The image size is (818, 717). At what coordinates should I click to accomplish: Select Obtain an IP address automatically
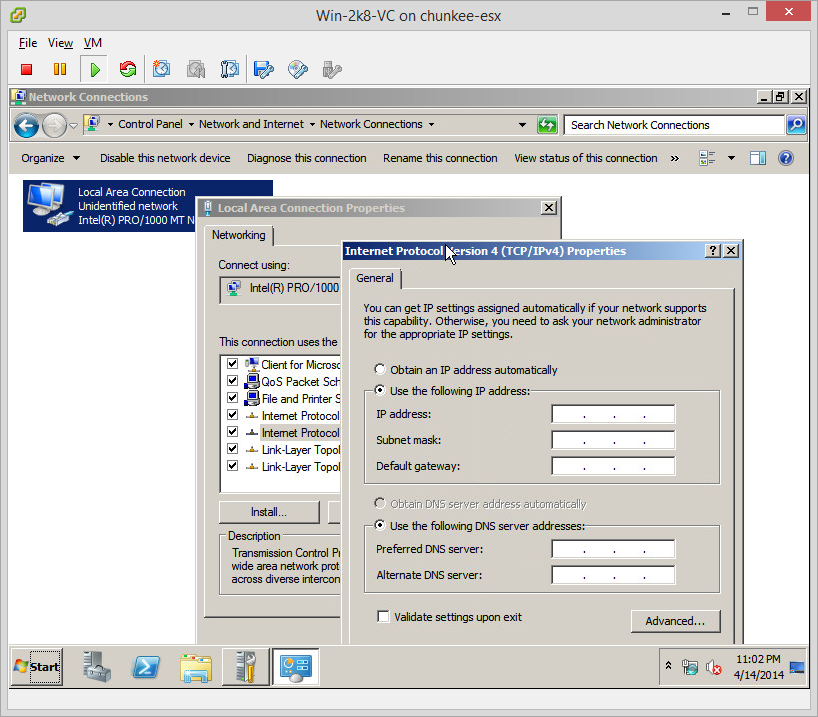click(x=380, y=370)
